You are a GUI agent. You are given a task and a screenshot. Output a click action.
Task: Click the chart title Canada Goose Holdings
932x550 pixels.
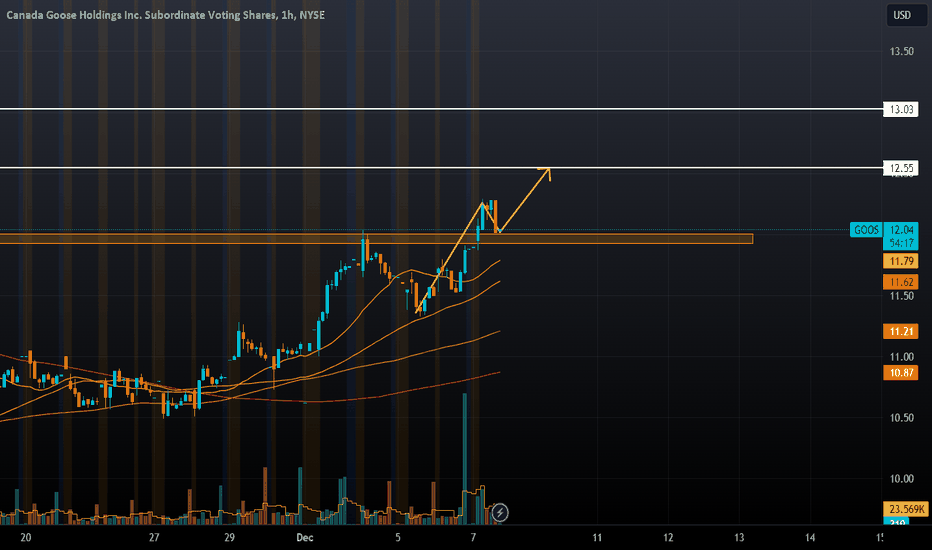coord(165,15)
